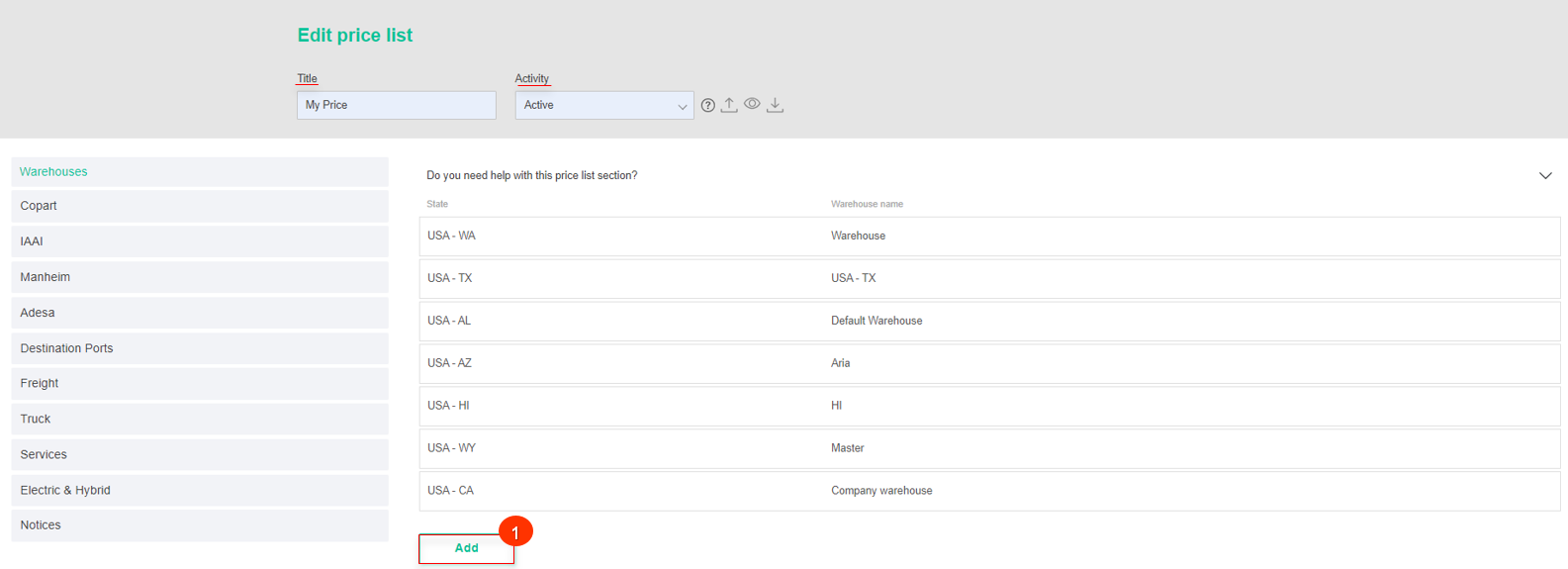Click the upload price list icon
1568x569 pixels.
pos(729,105)
